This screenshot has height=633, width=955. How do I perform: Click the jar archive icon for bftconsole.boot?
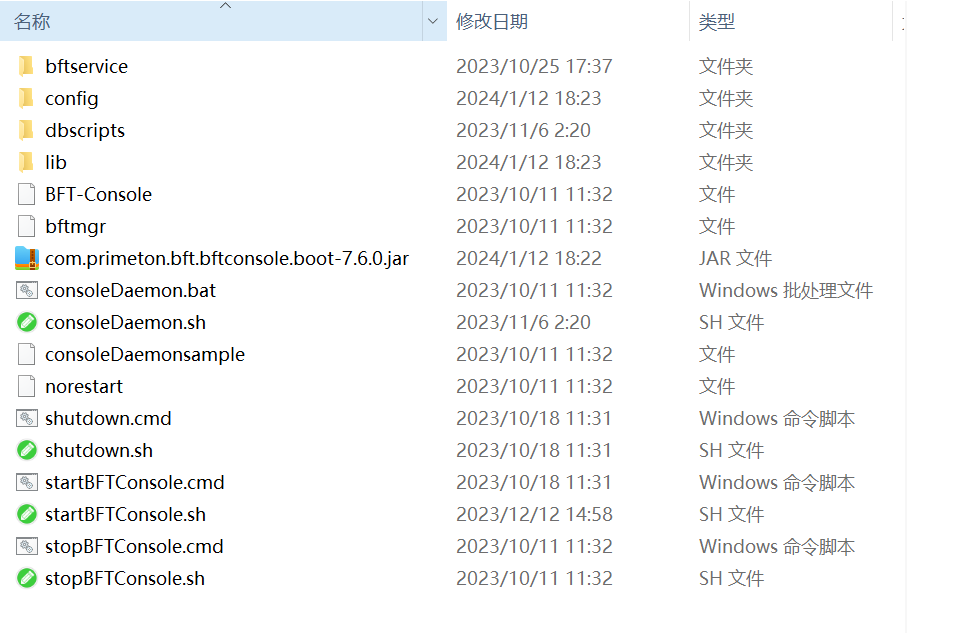point(27,258)
